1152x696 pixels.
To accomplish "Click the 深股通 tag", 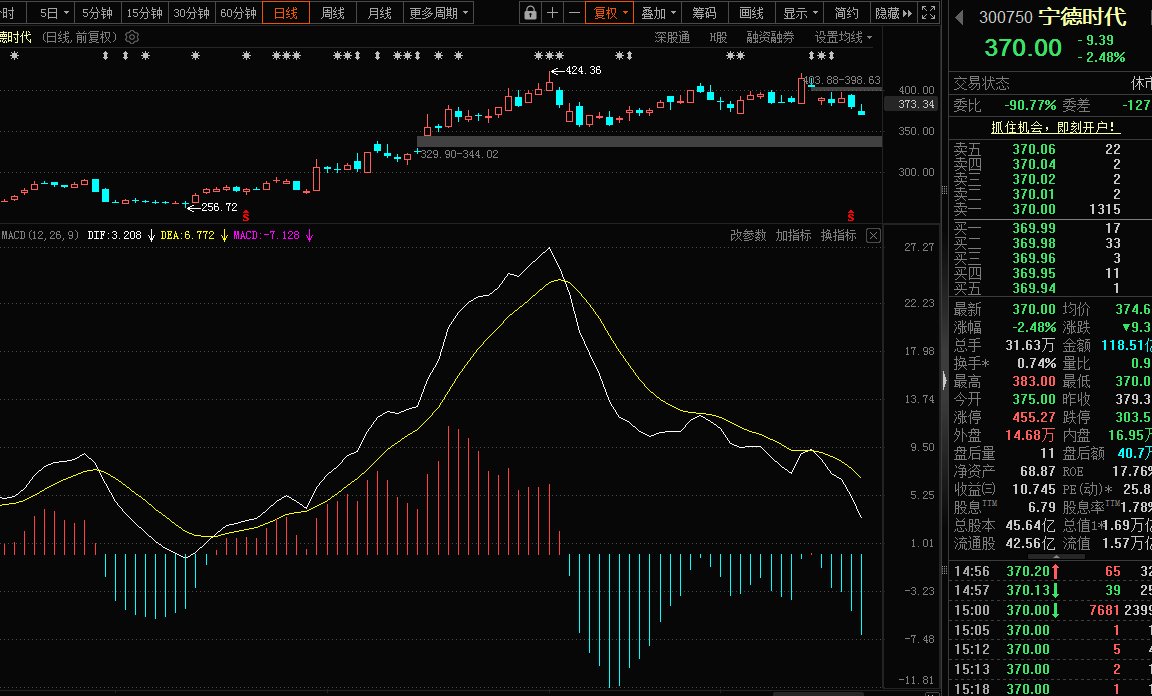I will pos(672,37).
